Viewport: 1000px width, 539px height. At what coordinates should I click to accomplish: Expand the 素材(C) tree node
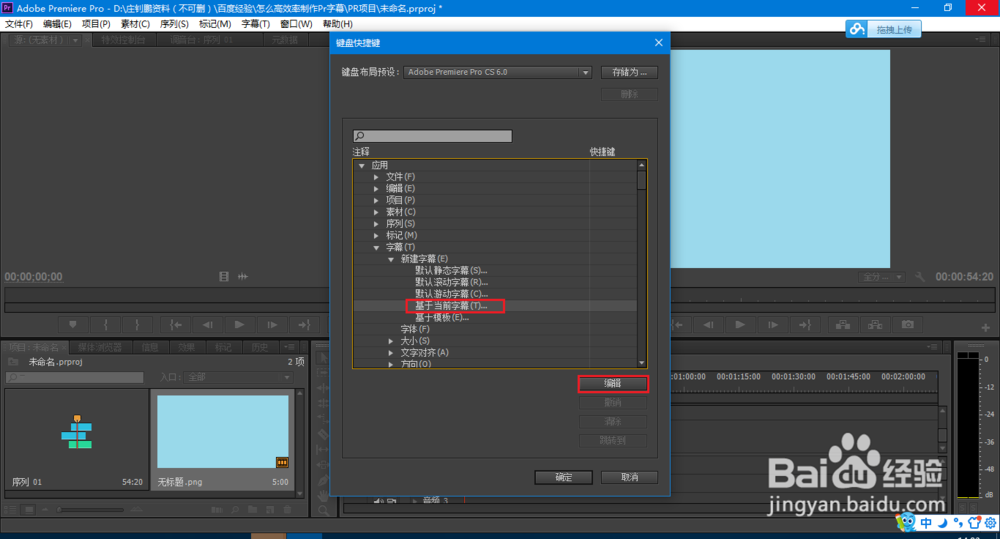coord(376,212)
